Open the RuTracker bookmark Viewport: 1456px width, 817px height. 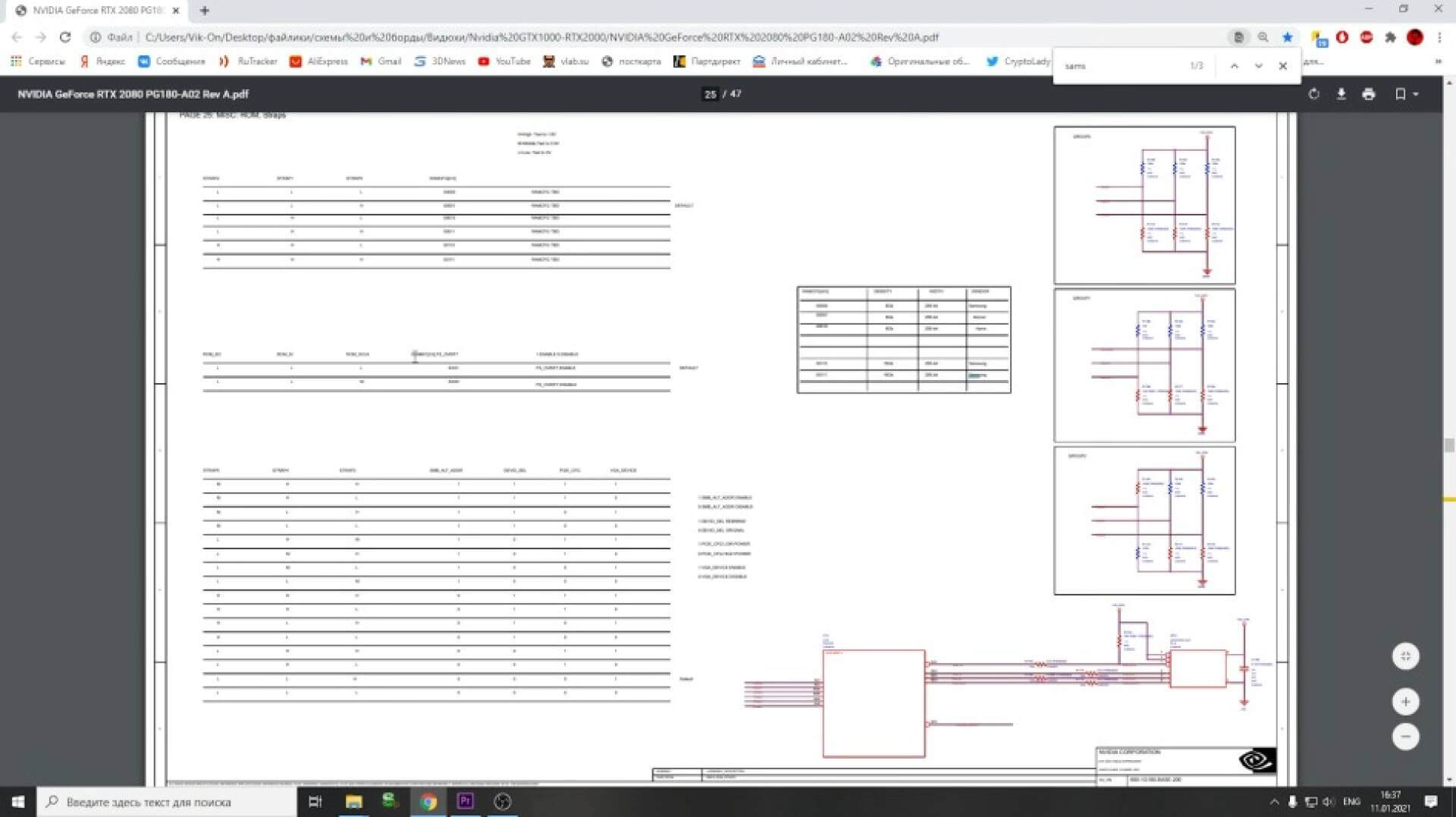(x=248, y=61)
